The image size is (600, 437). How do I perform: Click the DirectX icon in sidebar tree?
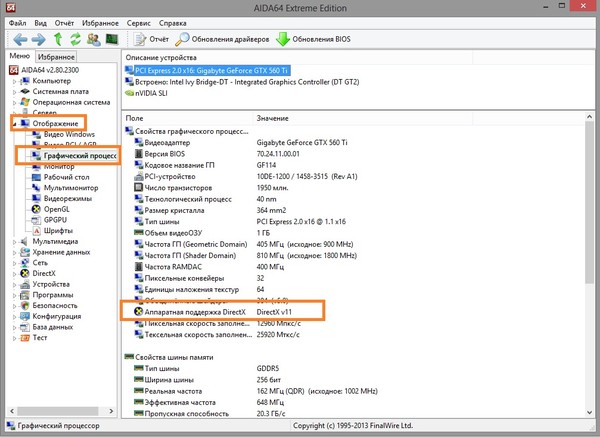click(25, 274)
